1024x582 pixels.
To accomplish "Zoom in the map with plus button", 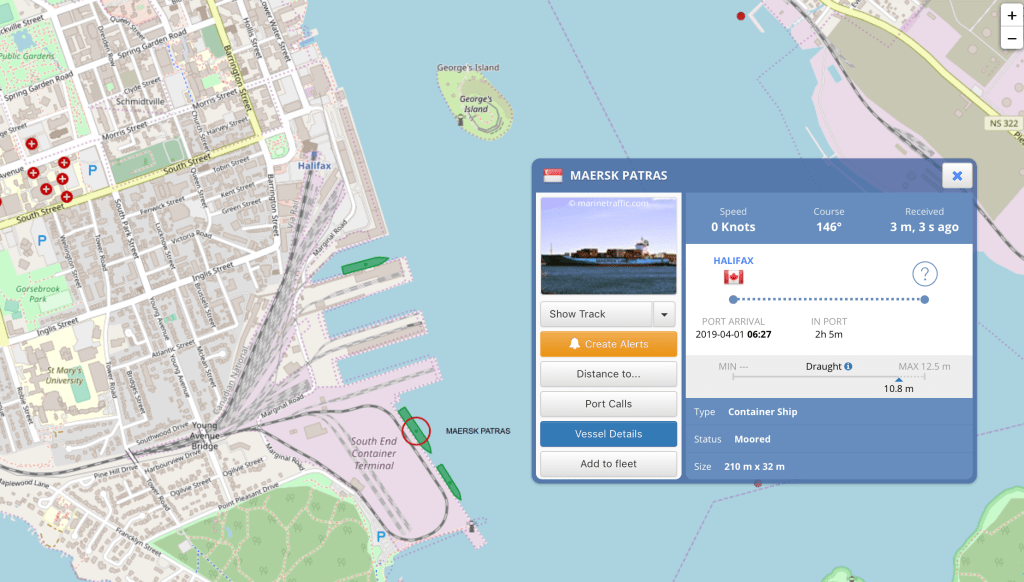I will point(1012,16).
